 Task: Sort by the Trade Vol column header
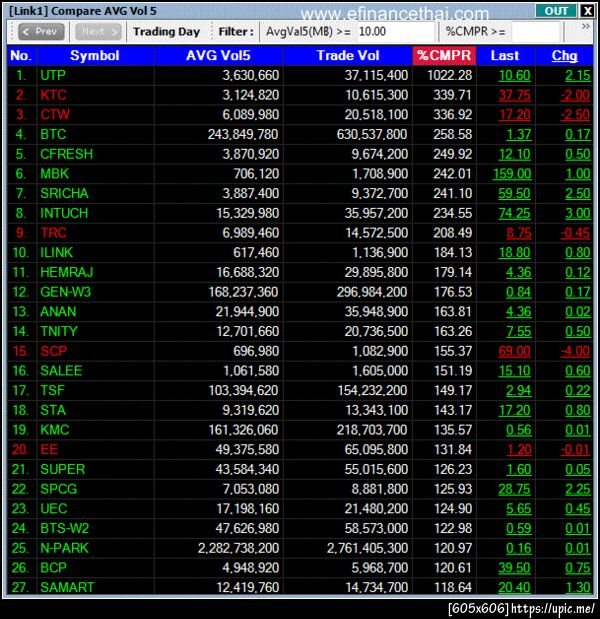click(x=347, y=56)
